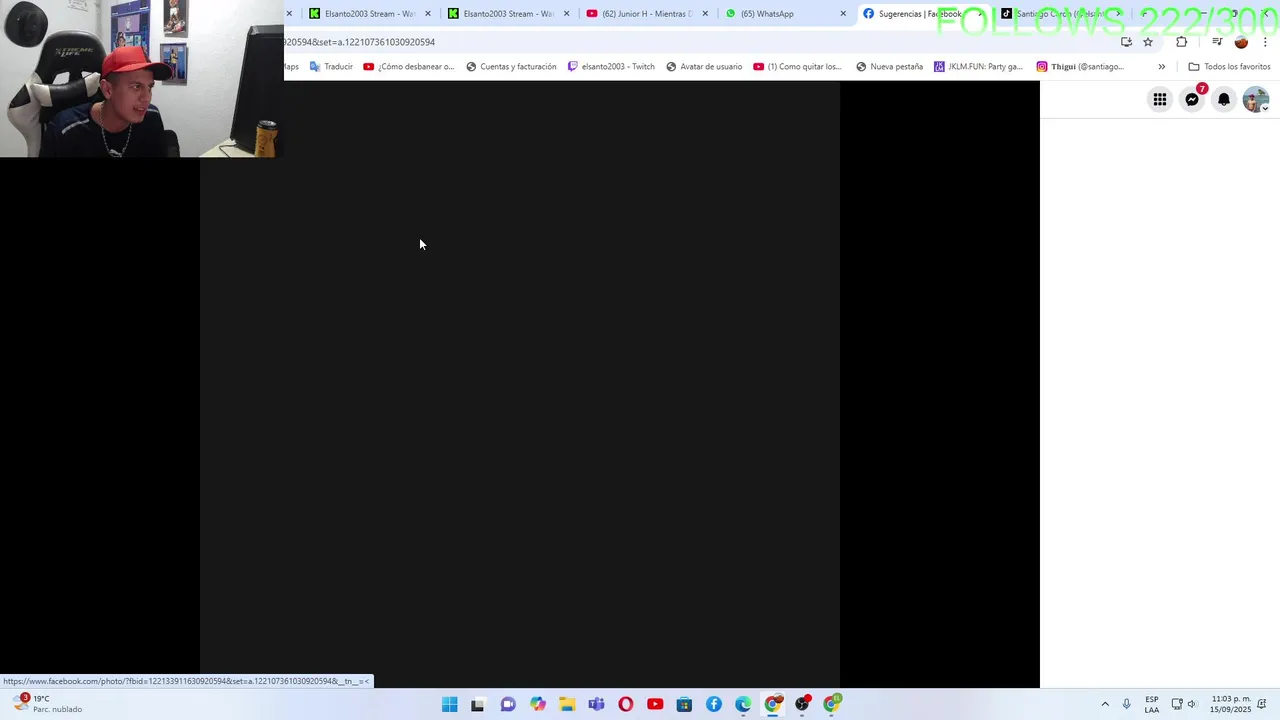Open Chrome profile avatar
1280x720 pixels.
(x=1241, y=42)
